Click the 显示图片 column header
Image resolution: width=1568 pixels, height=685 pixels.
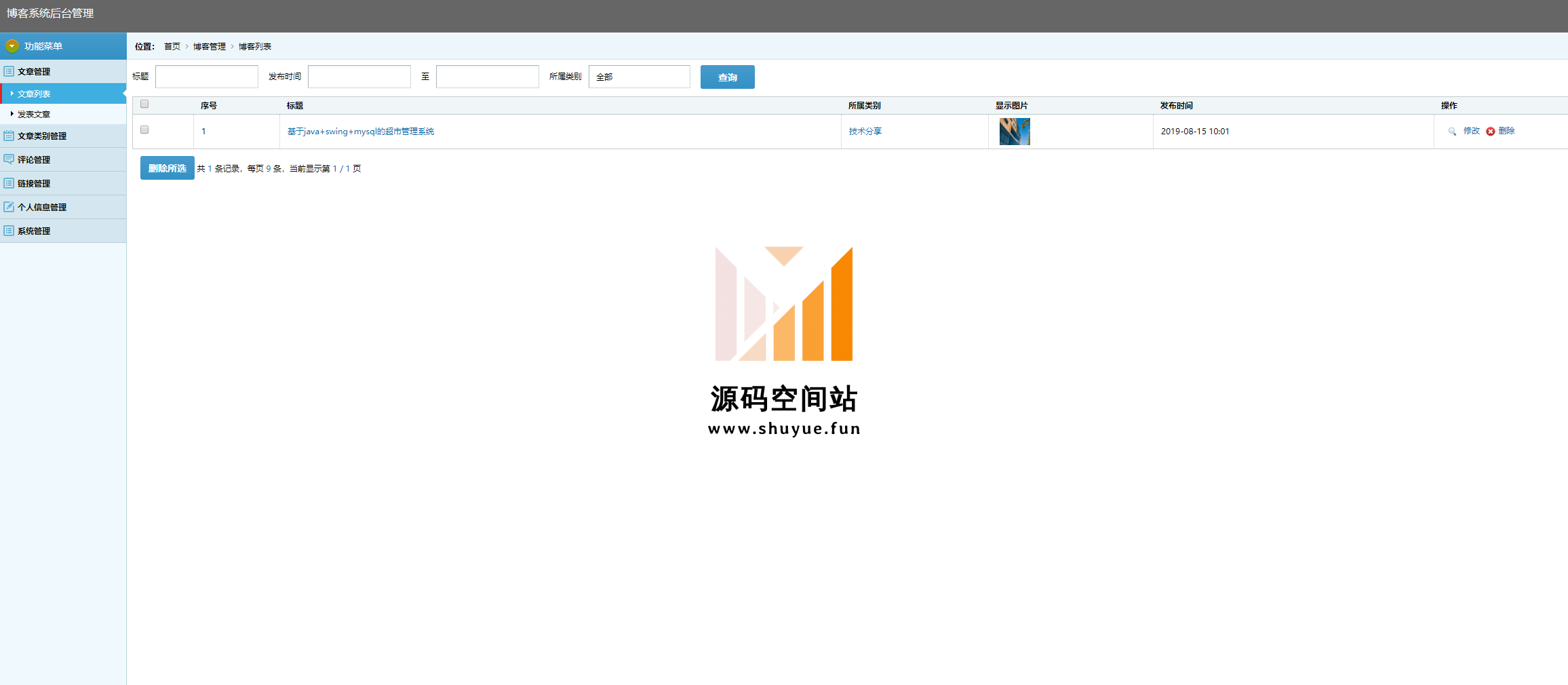click(x=1012, y=106)
